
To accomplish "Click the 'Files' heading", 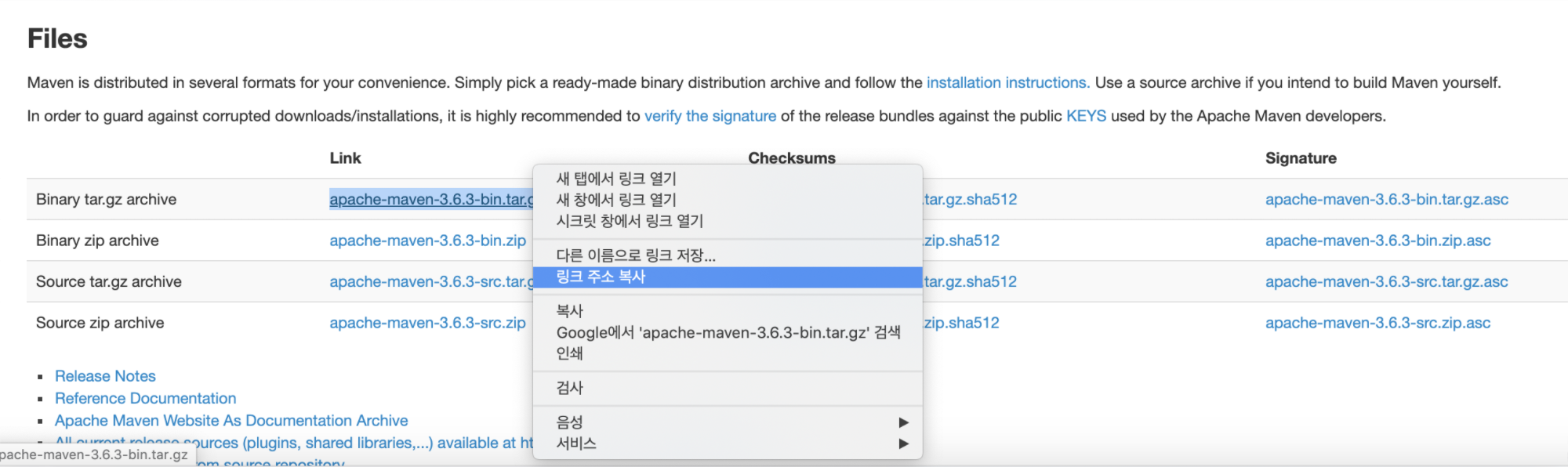I will point(57,38).
